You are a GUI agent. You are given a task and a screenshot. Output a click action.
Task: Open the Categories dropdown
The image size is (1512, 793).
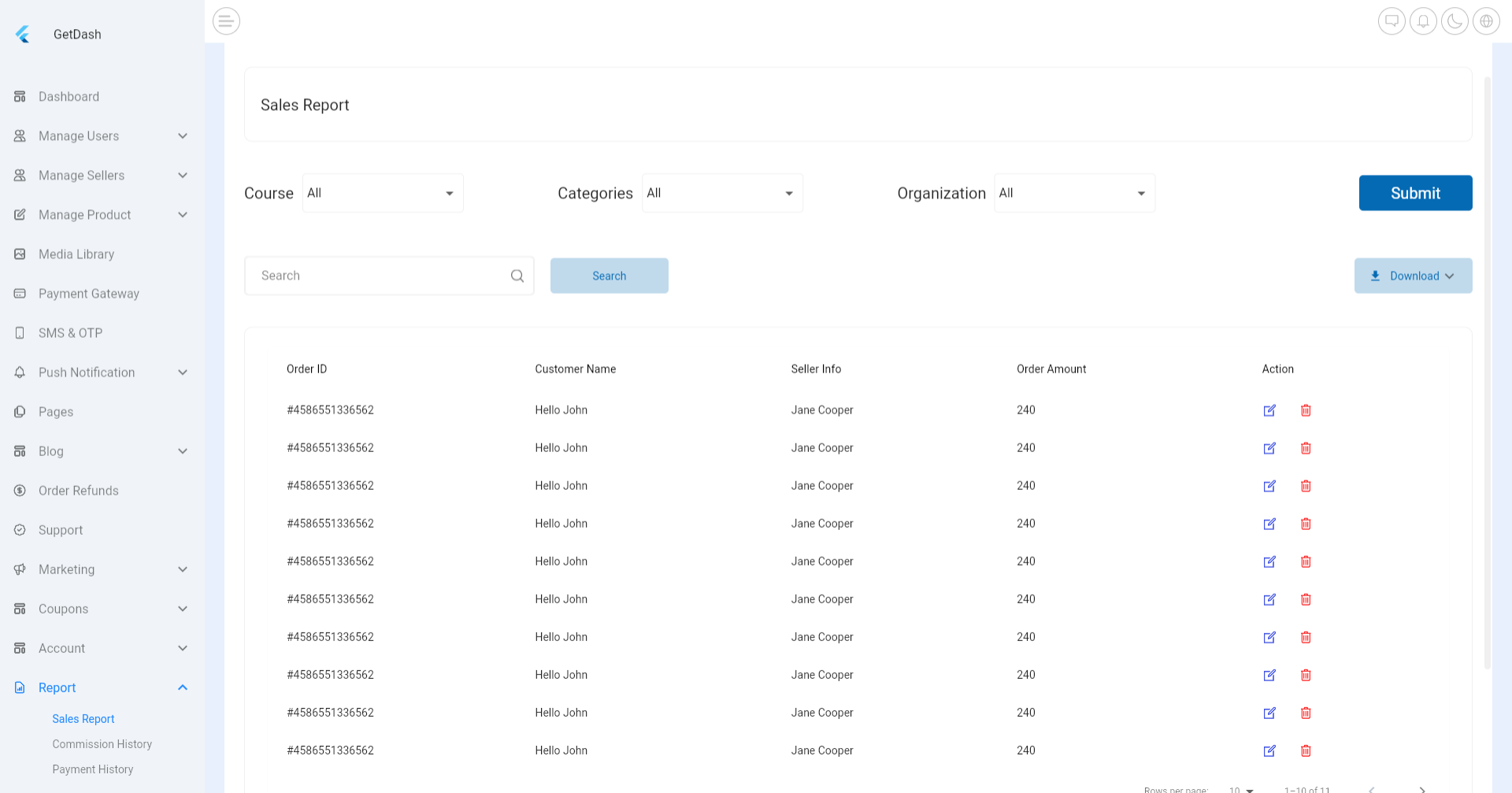click(x=721, y=192)
